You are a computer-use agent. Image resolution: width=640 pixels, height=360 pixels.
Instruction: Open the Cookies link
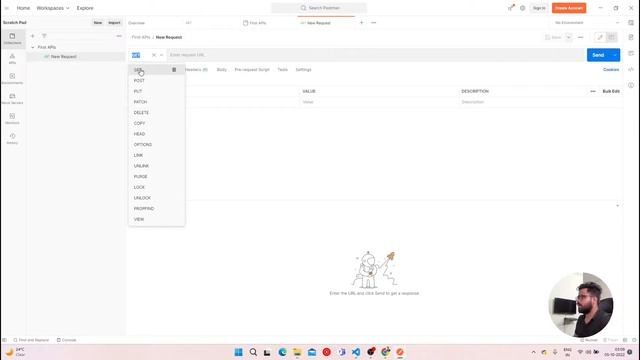(x=611, y=70)
